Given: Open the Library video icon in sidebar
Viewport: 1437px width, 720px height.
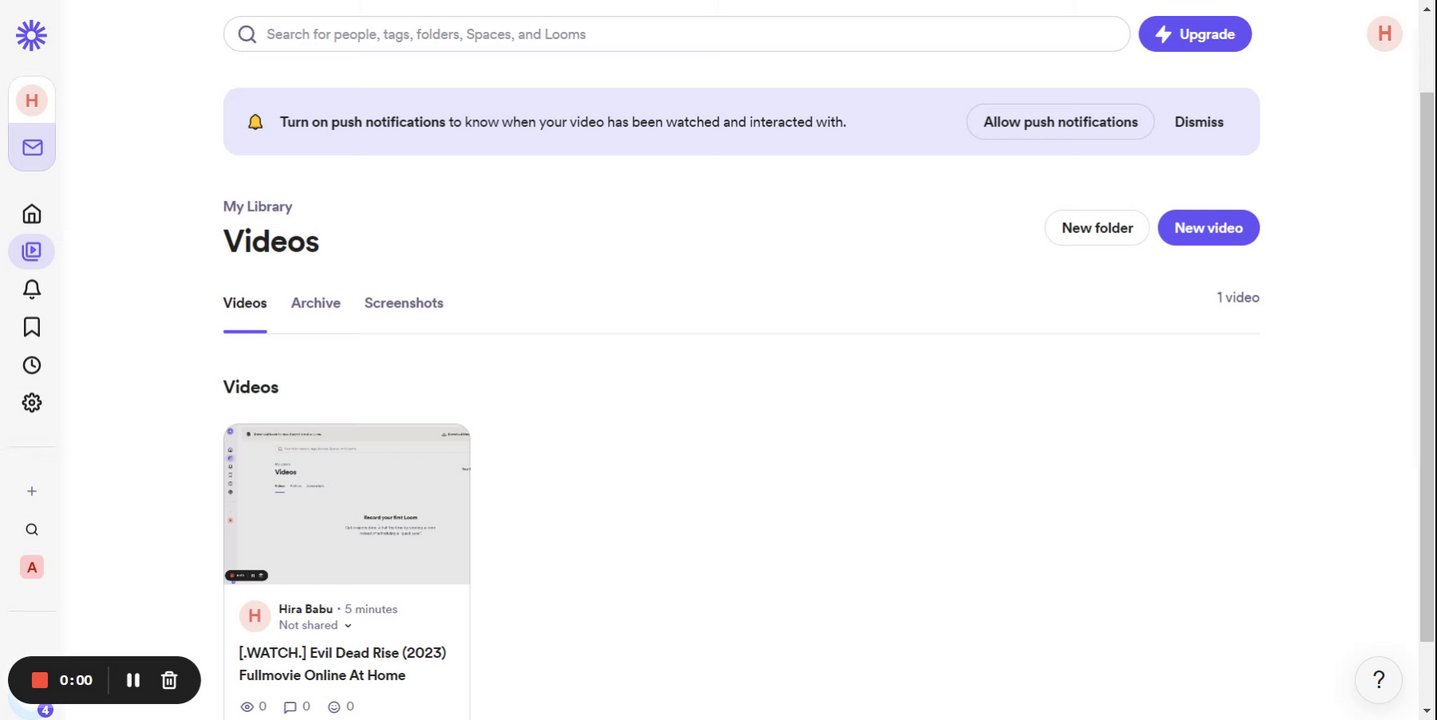Looking at the screenshot, I should pyautogui.click(x=32, y=251).
